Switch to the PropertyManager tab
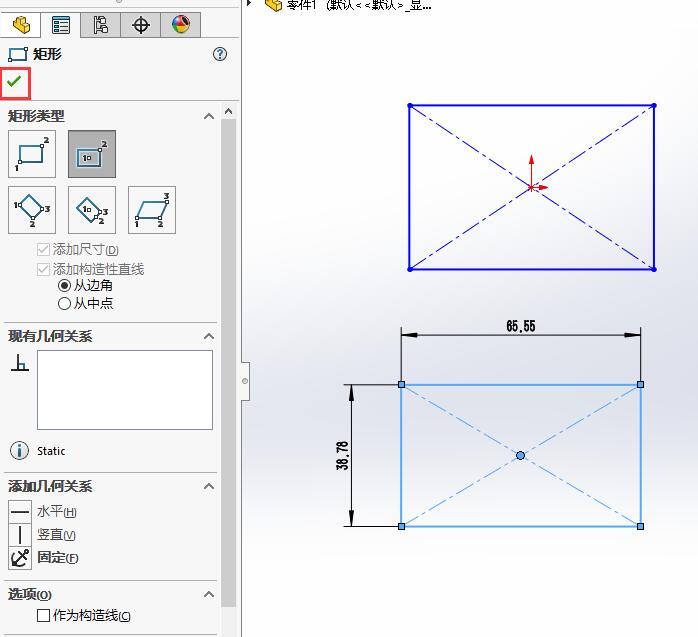This screenshot has width=698, height=637. coord(61,25)
